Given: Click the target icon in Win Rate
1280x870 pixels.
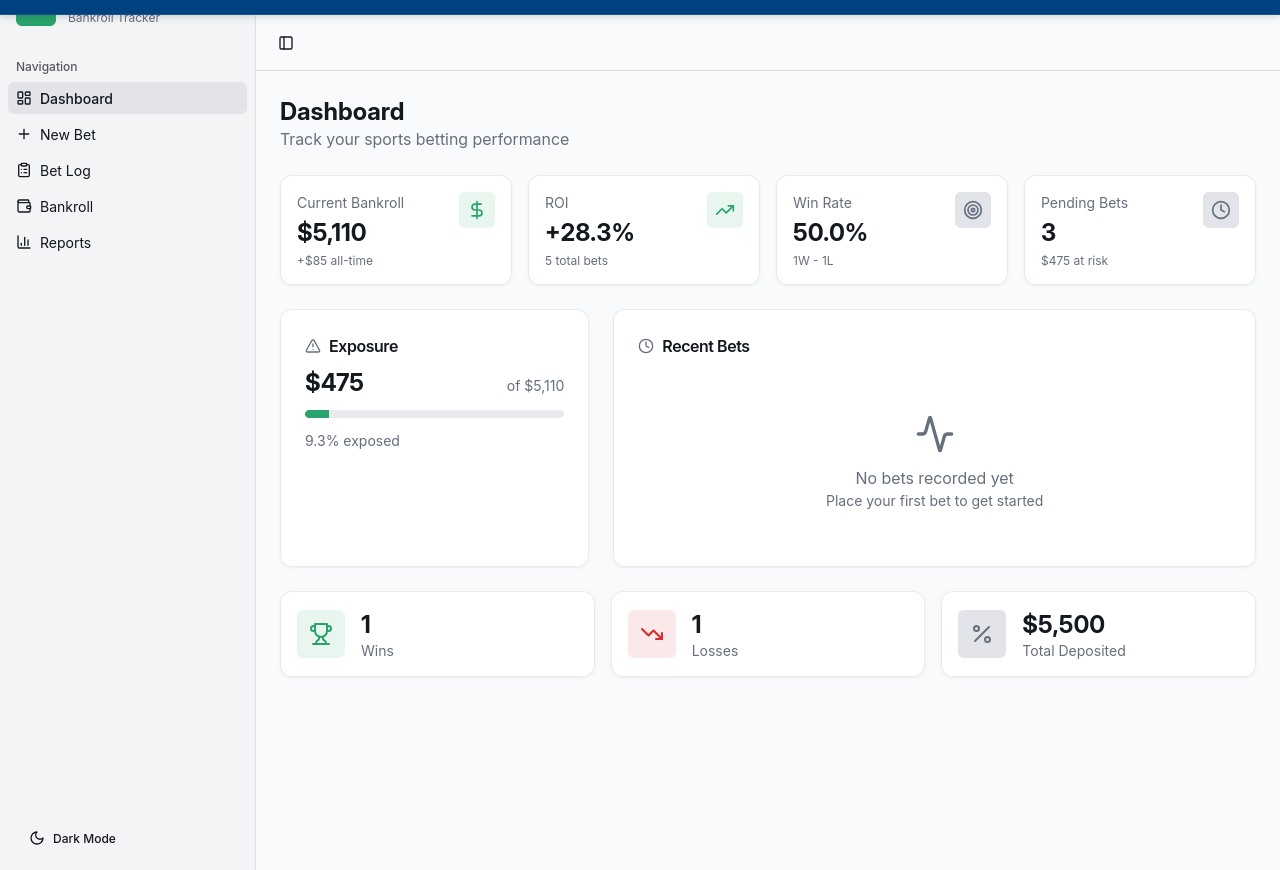Looking at the screenshot, I should (973, 210).
